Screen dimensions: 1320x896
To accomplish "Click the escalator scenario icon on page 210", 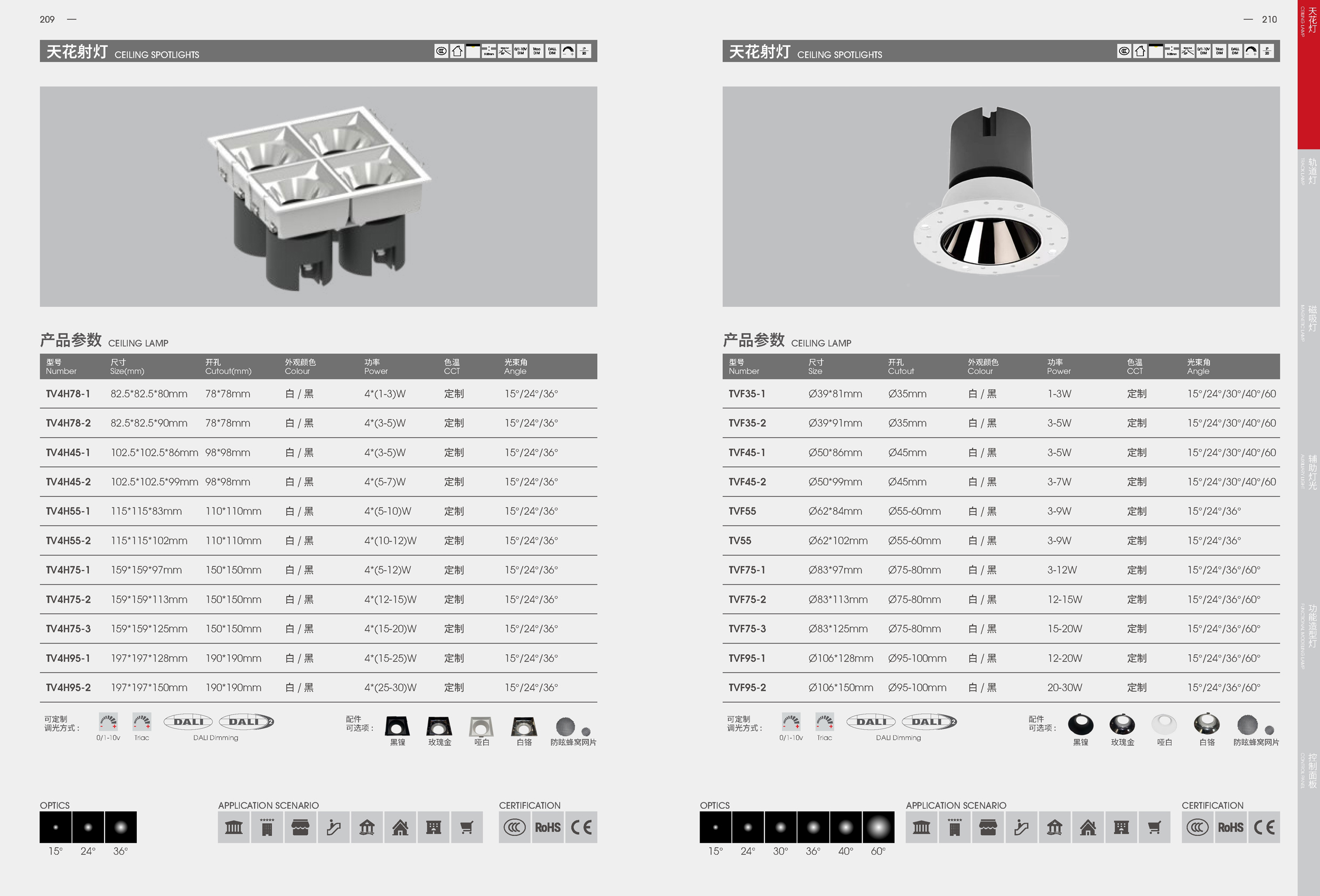I will [x=1021, y=827].
